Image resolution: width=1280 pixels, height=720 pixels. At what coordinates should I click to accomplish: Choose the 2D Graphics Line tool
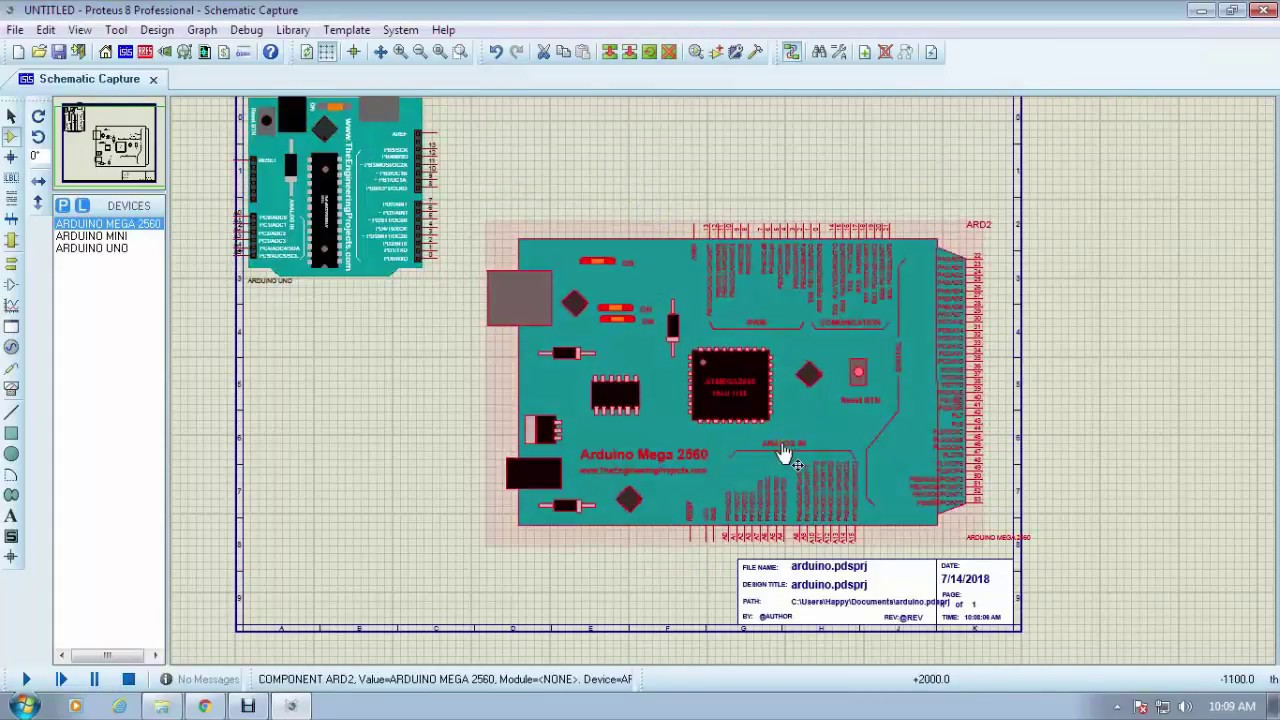click(x=11, y=412)
